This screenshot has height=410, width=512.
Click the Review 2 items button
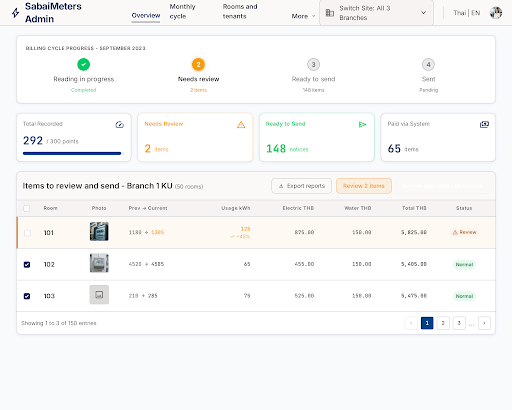point(364,186)
